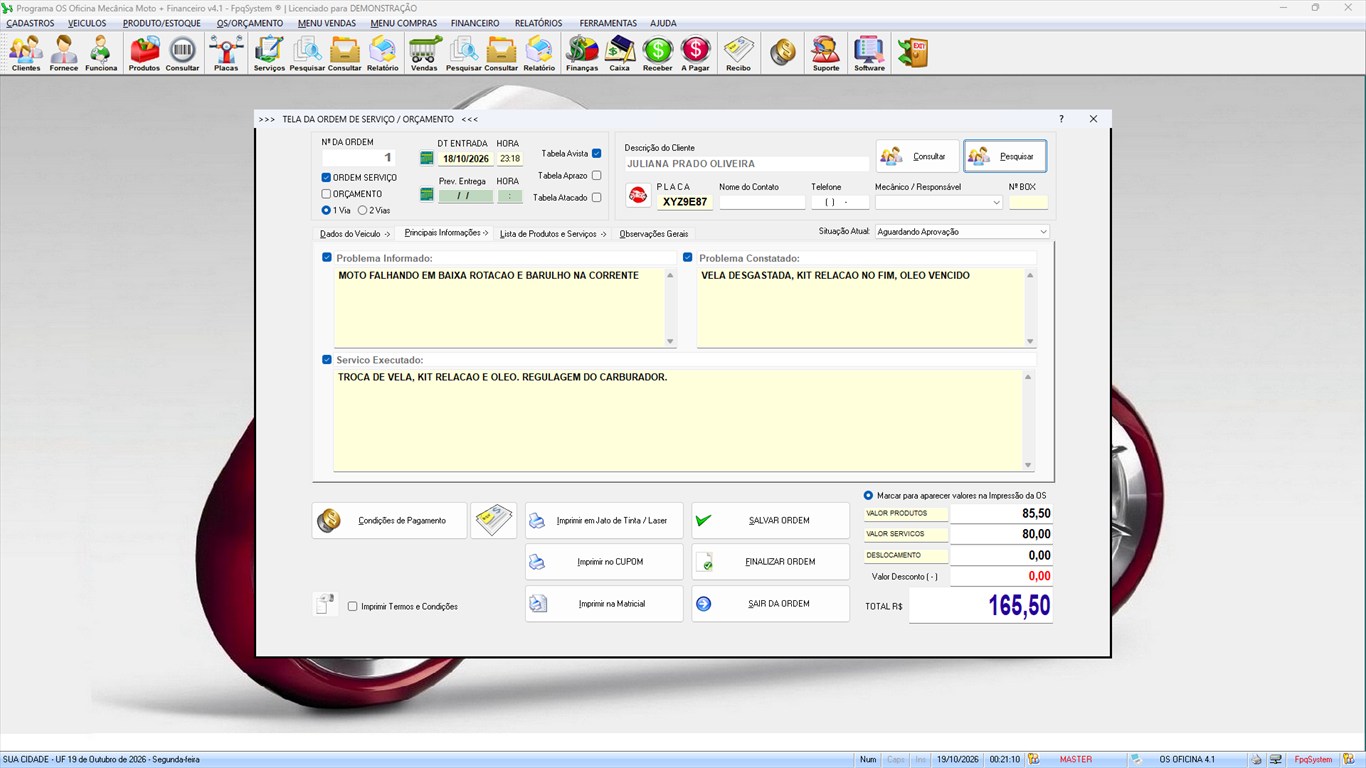Select the 2 Vias radio option
This screenshot has width=1366, height=768.
click(x=362, y=210)
